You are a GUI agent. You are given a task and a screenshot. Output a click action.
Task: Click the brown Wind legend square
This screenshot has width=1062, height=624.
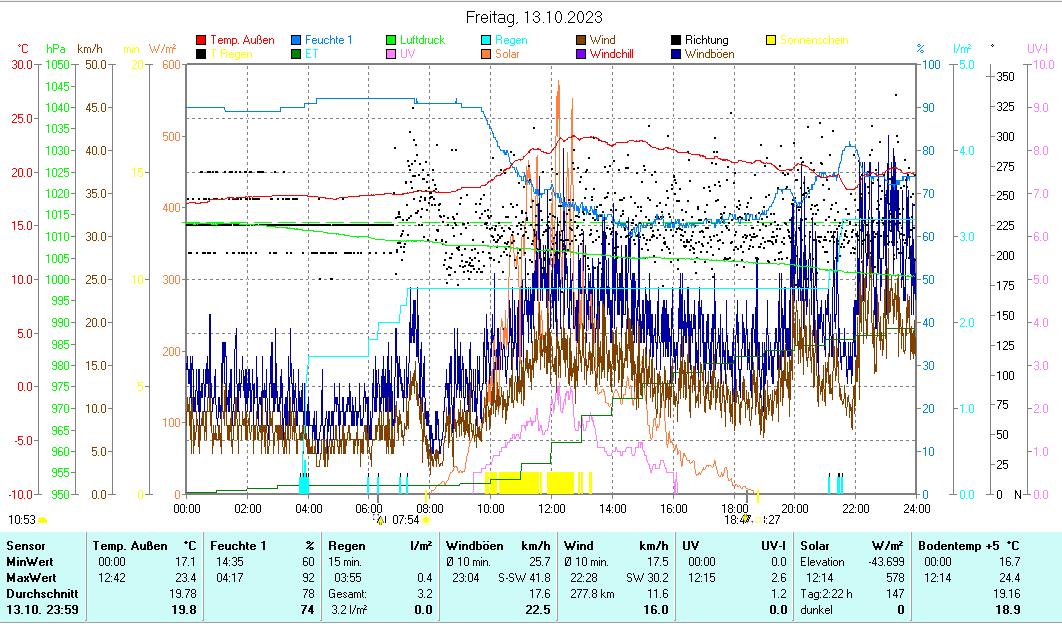click(x=581, y=41)
